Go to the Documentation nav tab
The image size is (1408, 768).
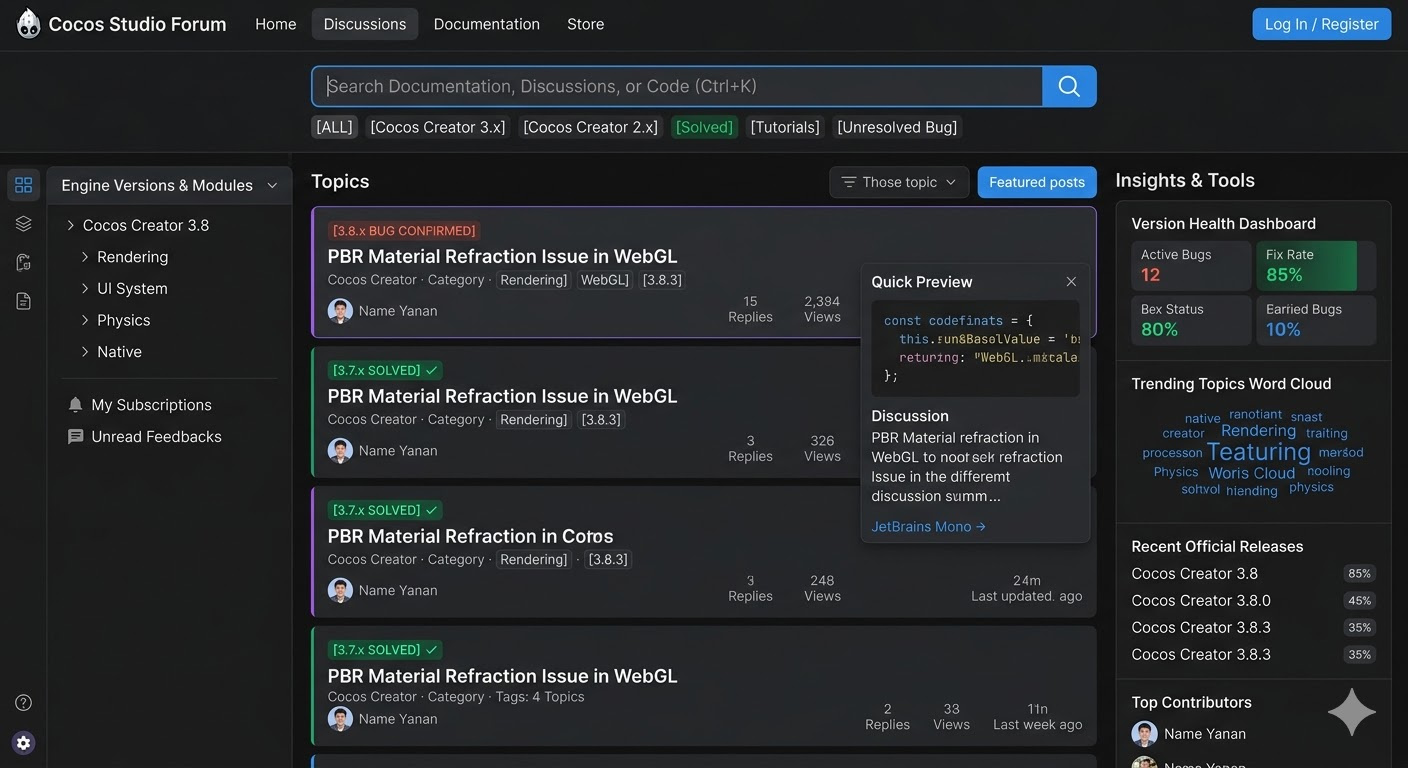tap(486, 24)
